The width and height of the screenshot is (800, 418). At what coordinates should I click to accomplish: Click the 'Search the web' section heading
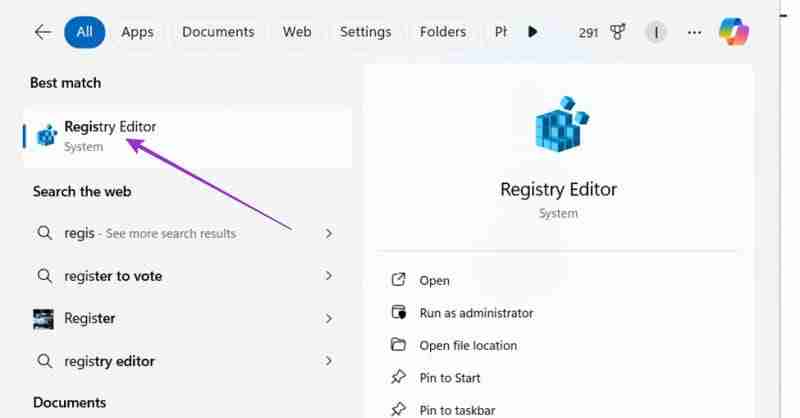[x=82, y=192]
